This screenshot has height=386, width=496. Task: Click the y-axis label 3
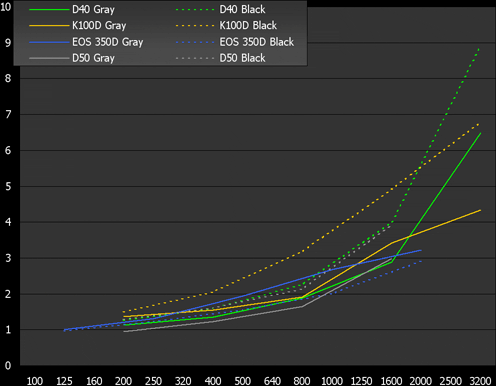pyautogui.click(x=8, y=258)
